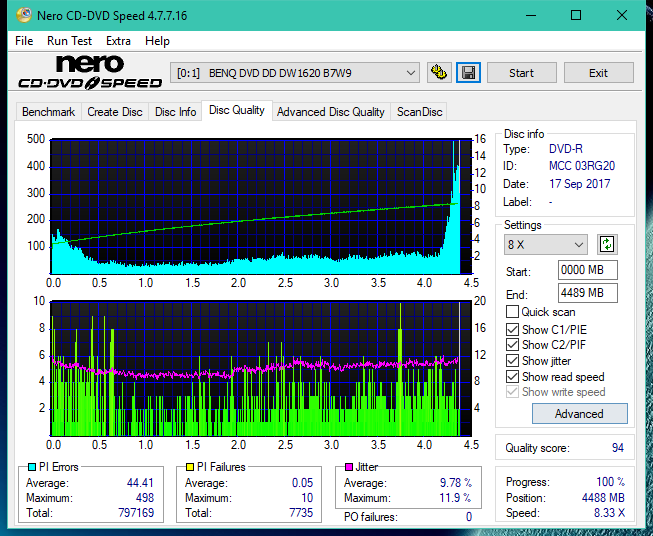Disable the Show jitter checkbox
Viewport: 653px width, 536px height.
pyautogui.click(x=512, y=361)
